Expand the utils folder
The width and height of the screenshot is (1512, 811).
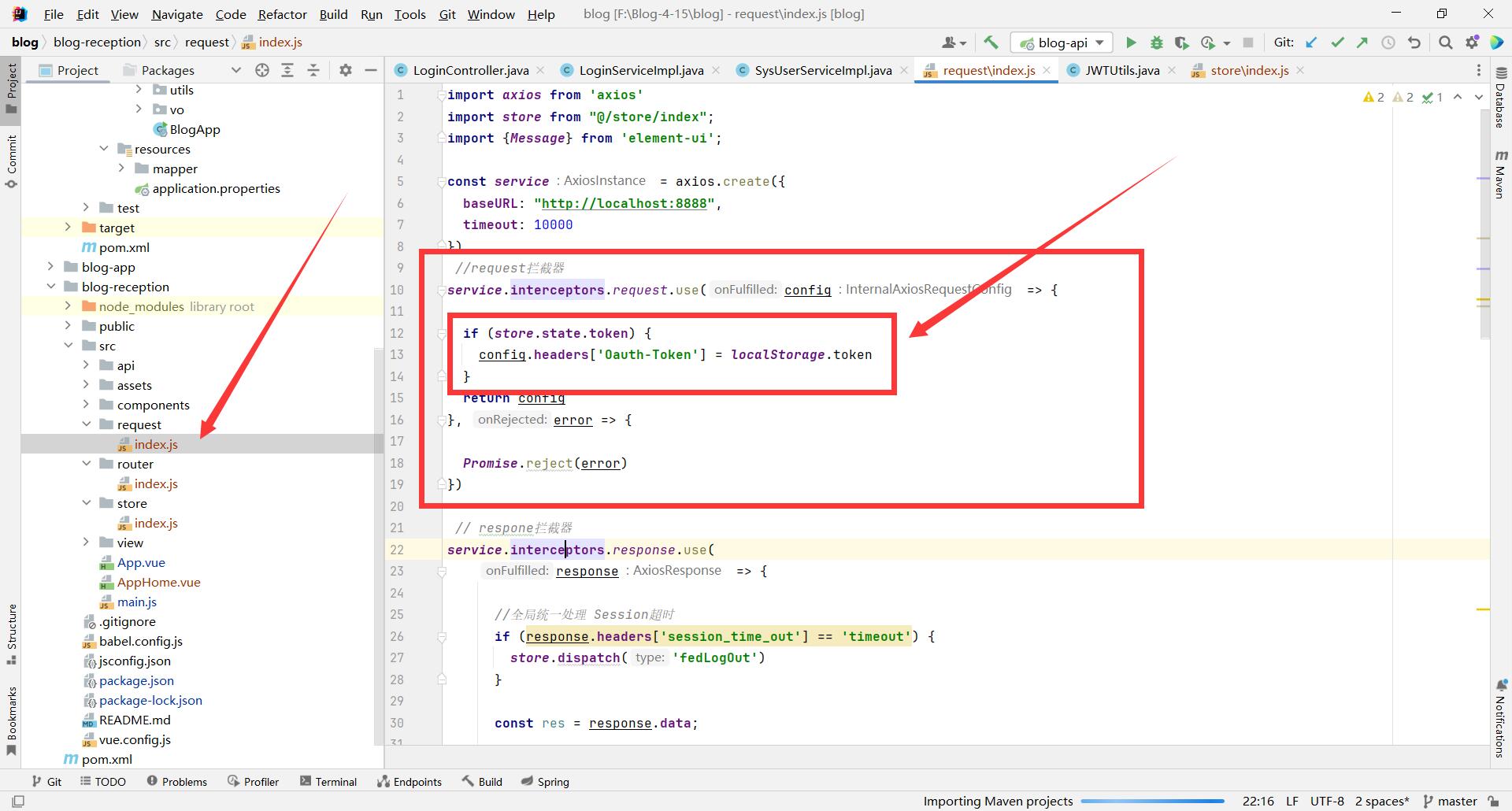[139, 89]
